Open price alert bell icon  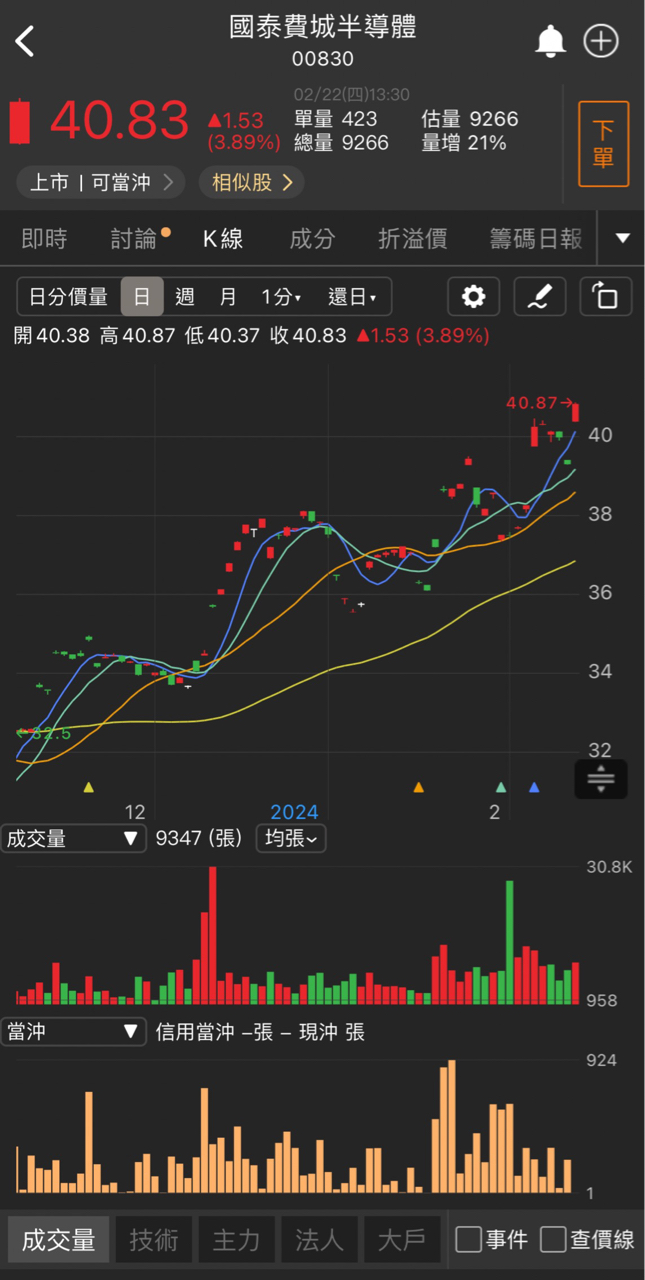[x=550, y=41]
